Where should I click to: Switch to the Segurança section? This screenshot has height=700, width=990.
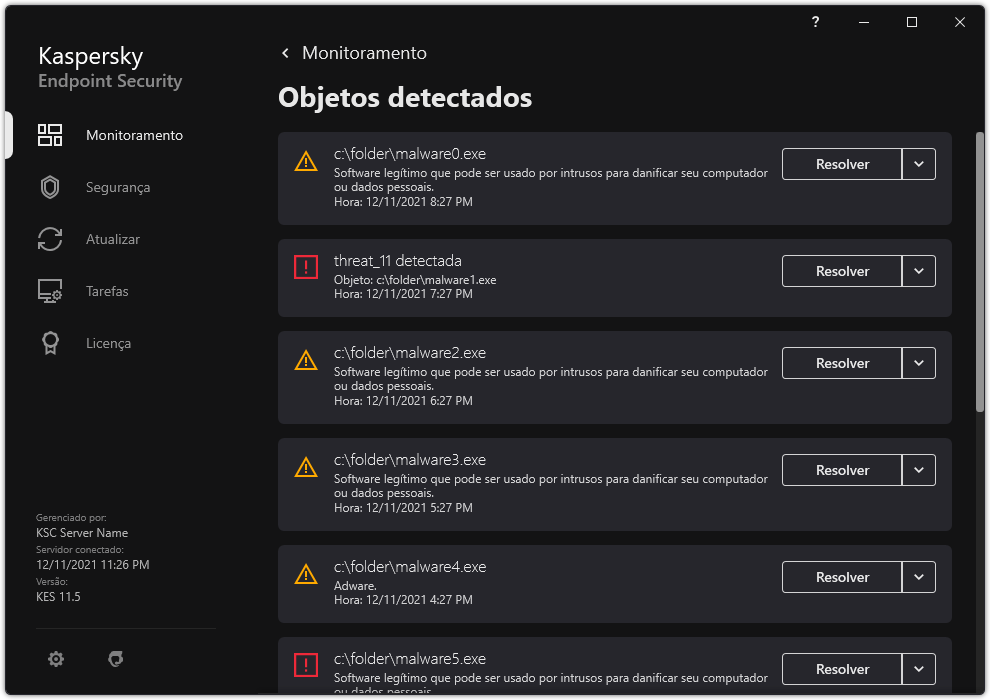click(117, 187)
